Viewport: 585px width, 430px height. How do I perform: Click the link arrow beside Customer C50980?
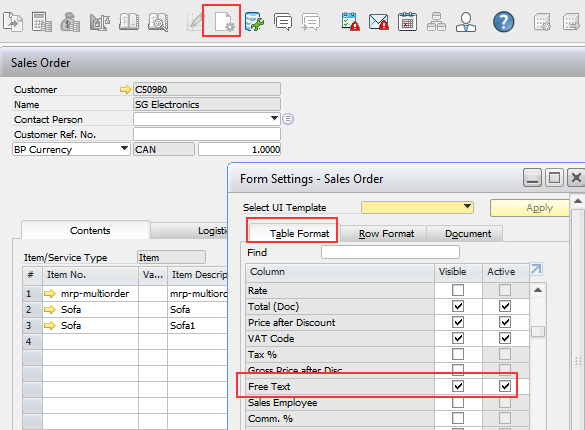(125, 90)
